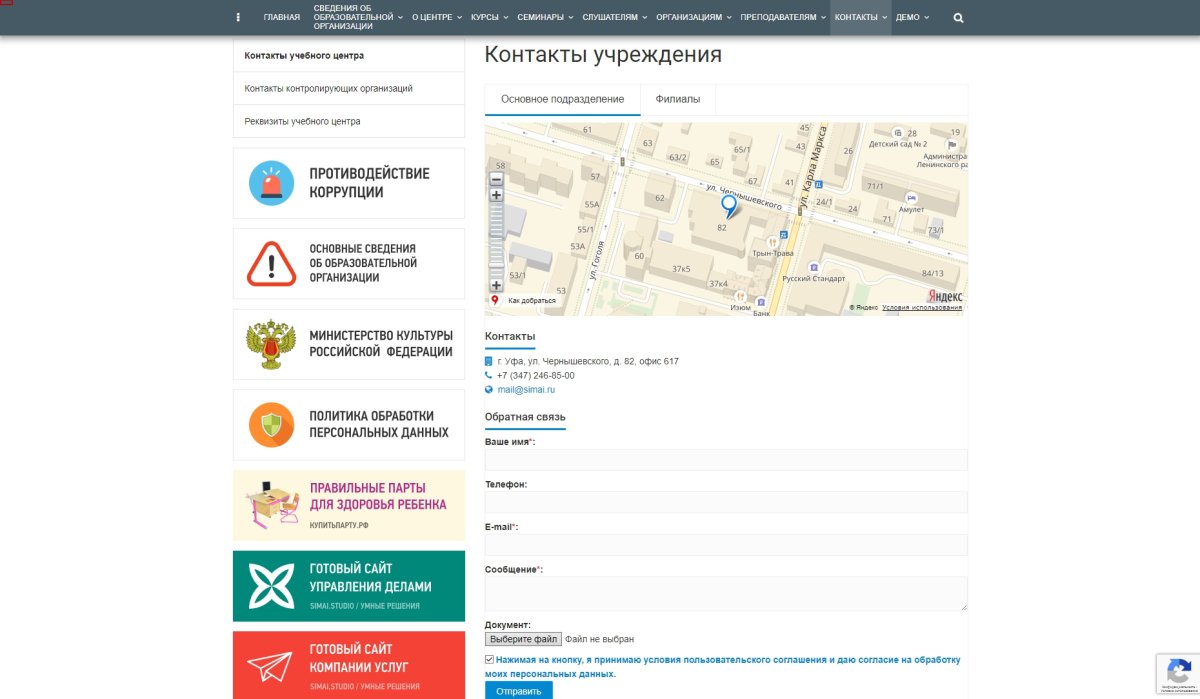Open site search via magnifier icon
Screen dimensions: 1200x699
957,17
